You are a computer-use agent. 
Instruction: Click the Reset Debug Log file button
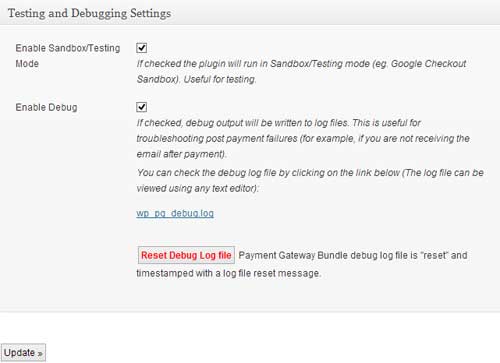coord(186,255)
